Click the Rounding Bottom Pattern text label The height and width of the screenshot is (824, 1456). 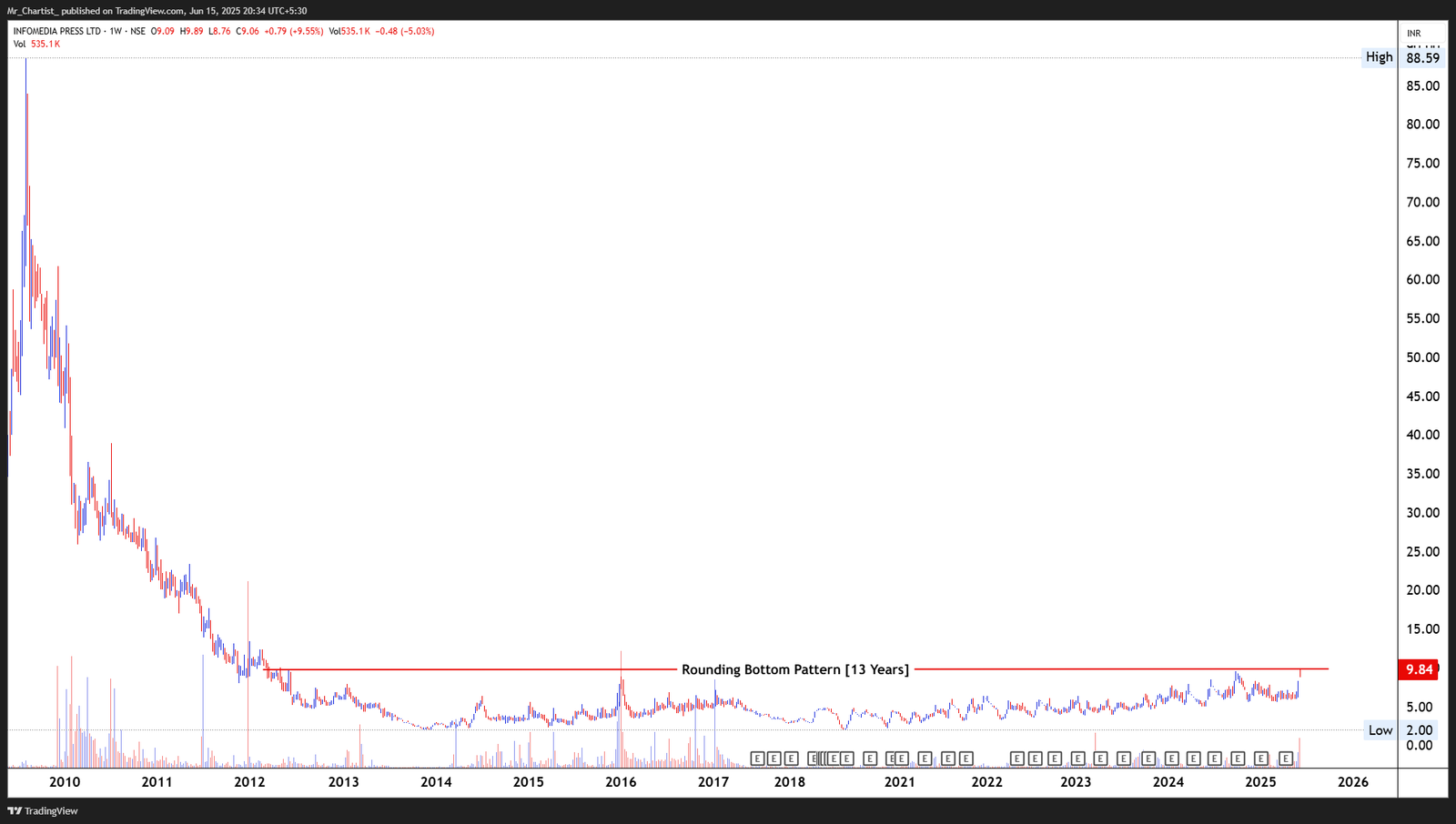click(794, 668)
